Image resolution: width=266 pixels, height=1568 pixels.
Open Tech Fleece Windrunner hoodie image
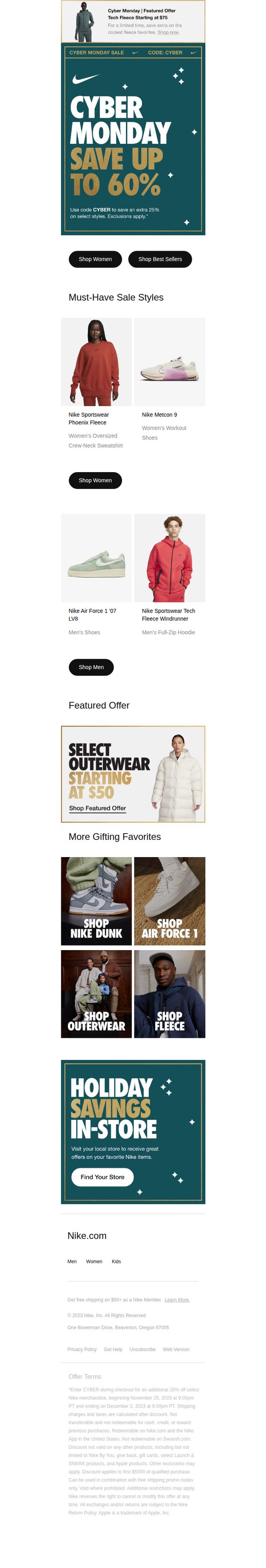click(170, 558)
